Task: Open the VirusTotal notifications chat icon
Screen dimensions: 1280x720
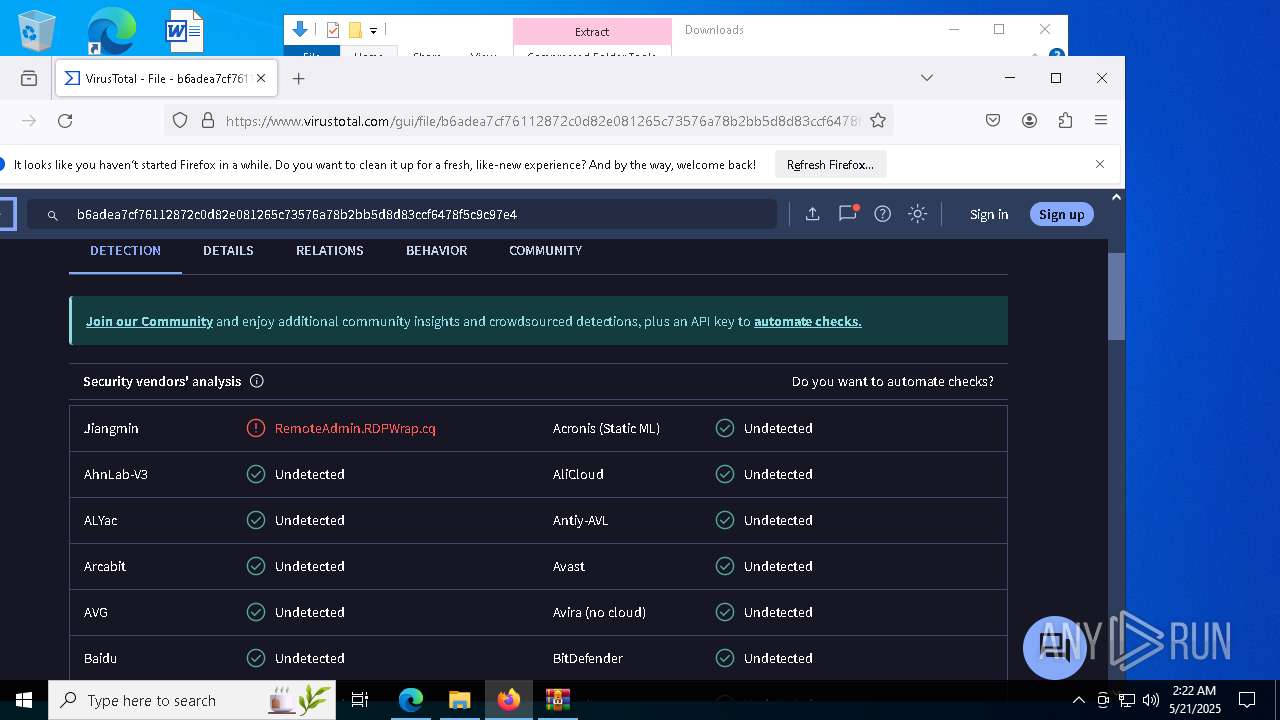Action: pyautogui.click(x=848, y=213)
